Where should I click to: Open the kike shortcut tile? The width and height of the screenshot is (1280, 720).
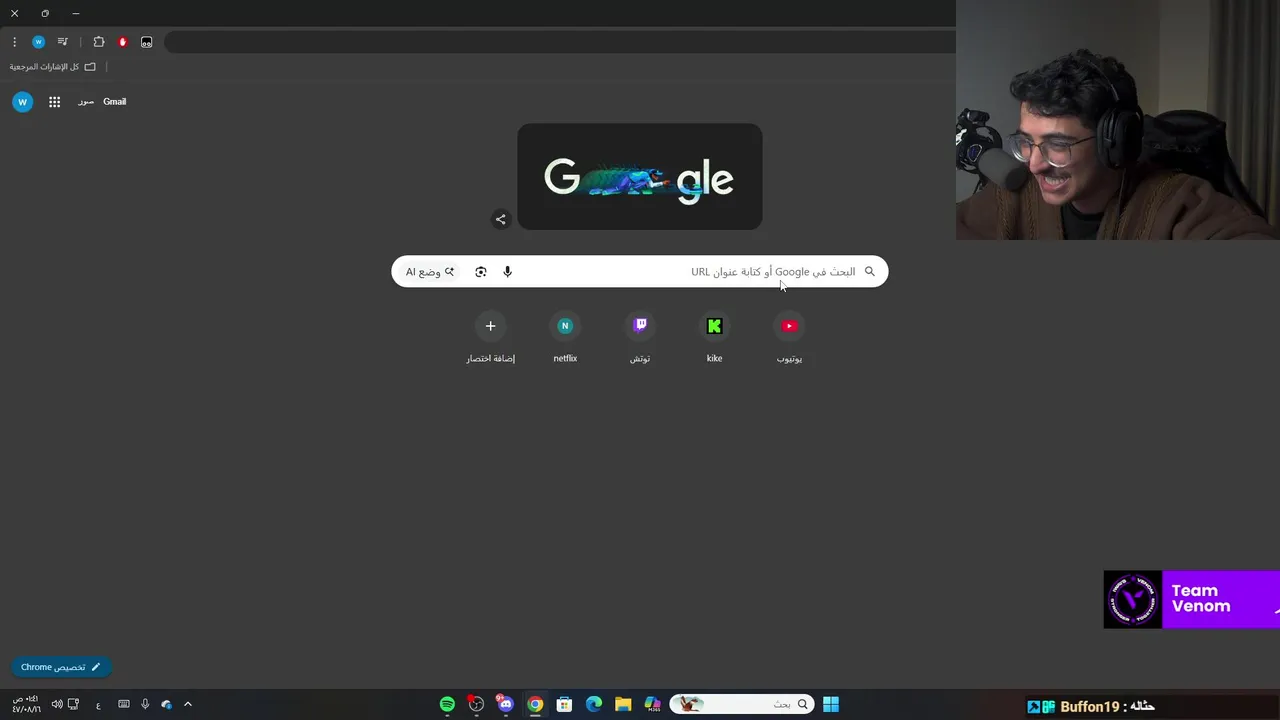pyautogui.click(x=714, y=338)
